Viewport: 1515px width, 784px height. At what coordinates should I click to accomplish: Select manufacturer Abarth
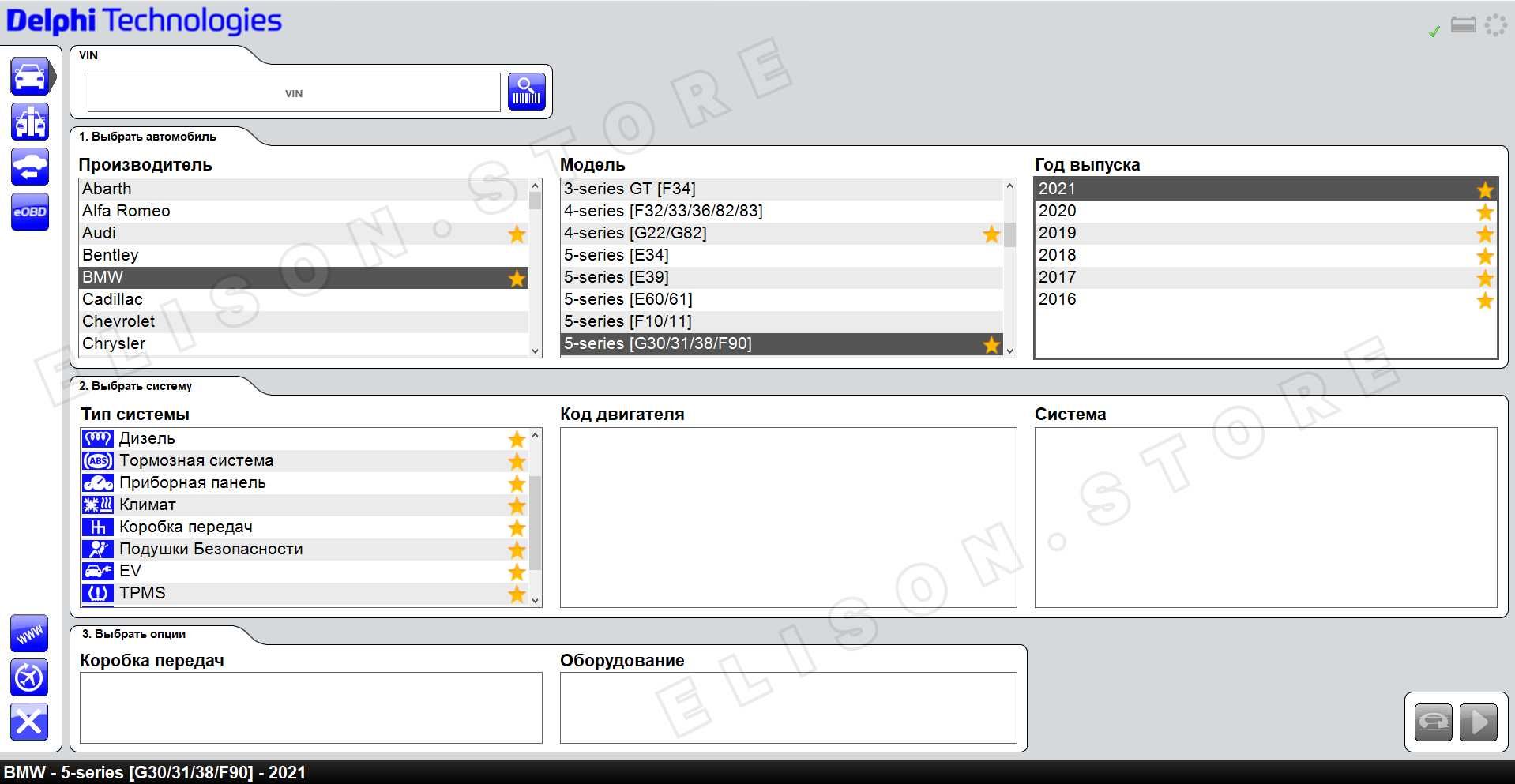point(303,189)
